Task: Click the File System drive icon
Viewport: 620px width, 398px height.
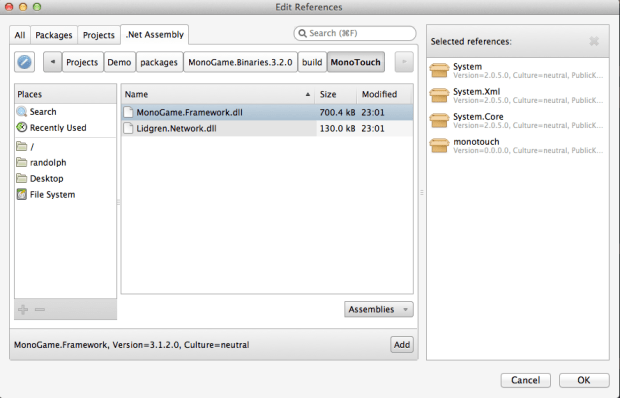Action: [x=22, y=194]
